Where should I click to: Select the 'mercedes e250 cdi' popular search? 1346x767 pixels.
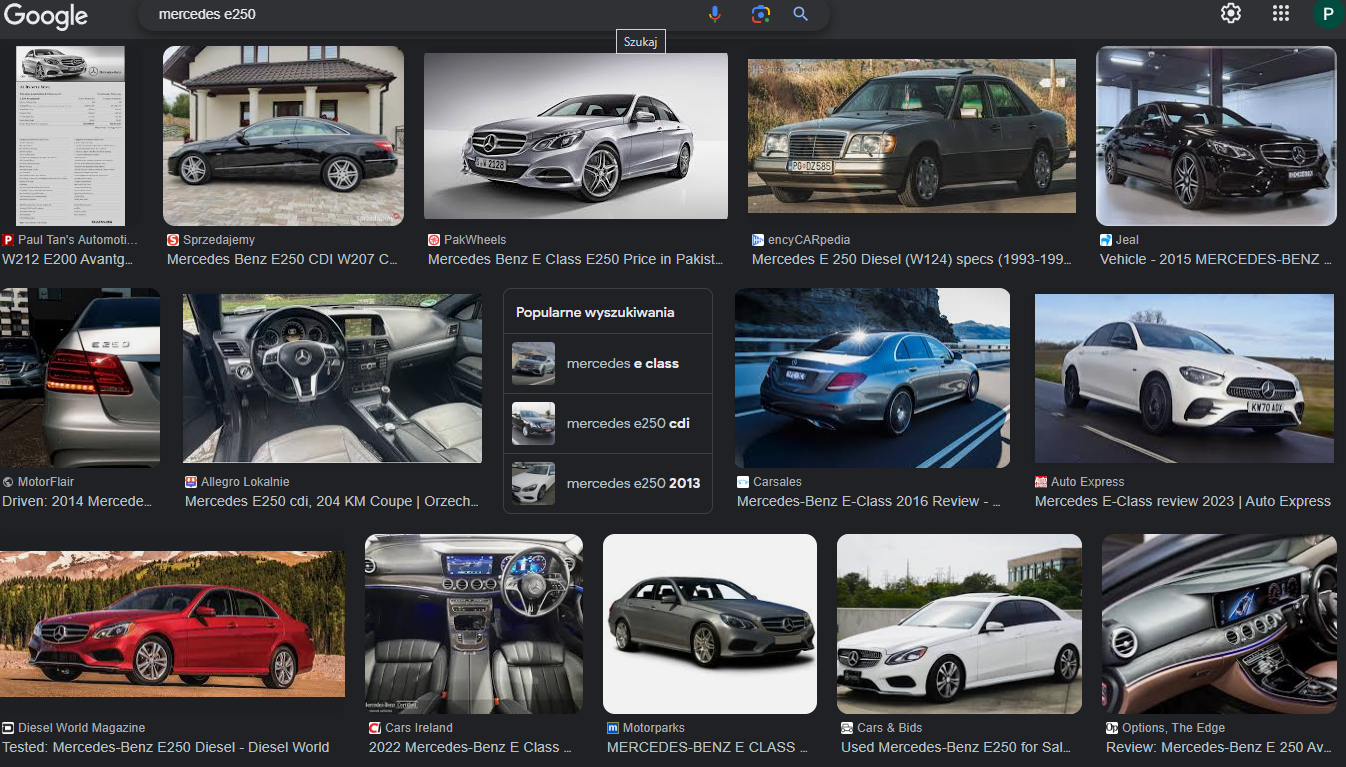coord(608,423)
